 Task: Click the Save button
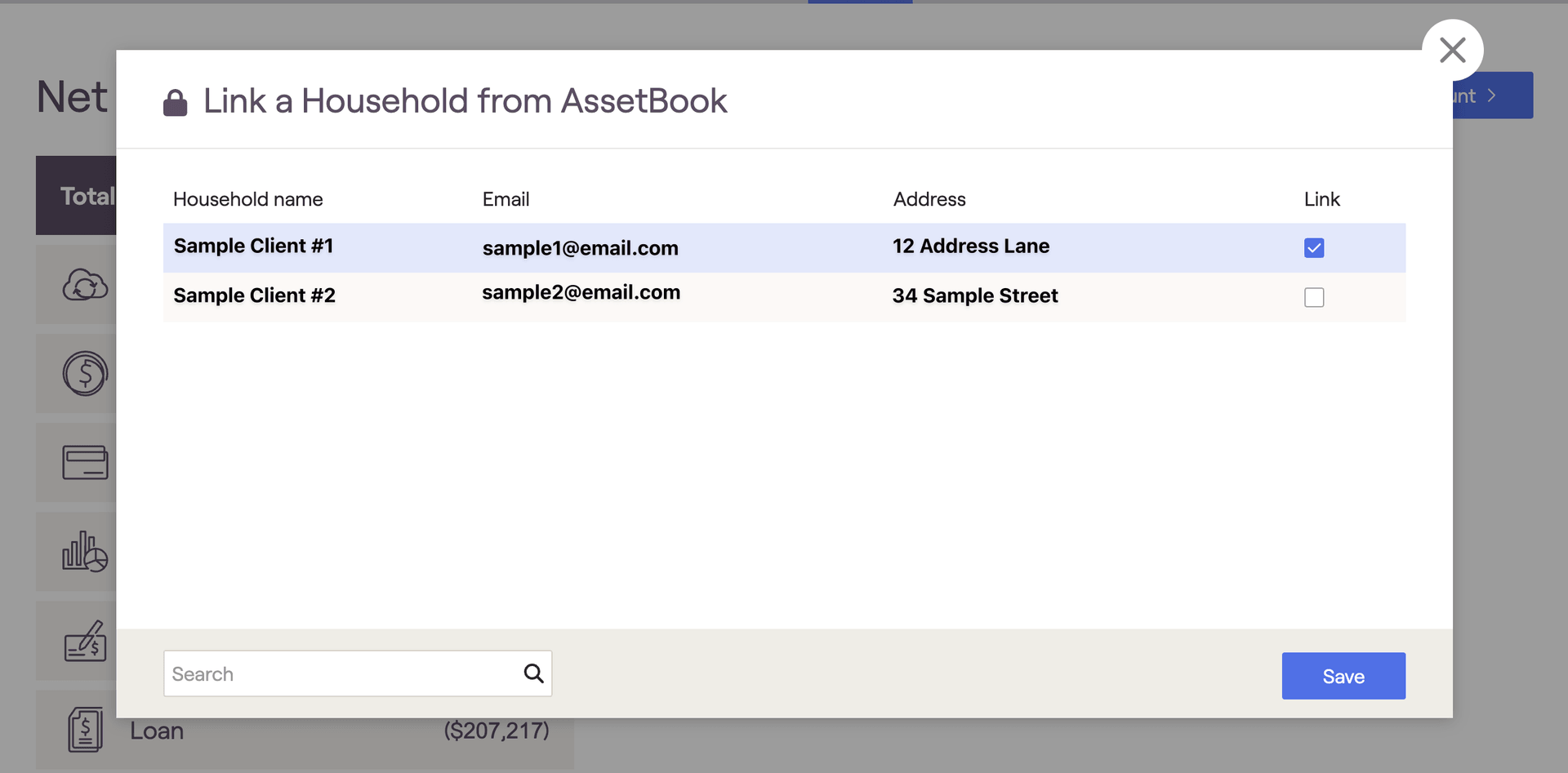pos(1343,676)
